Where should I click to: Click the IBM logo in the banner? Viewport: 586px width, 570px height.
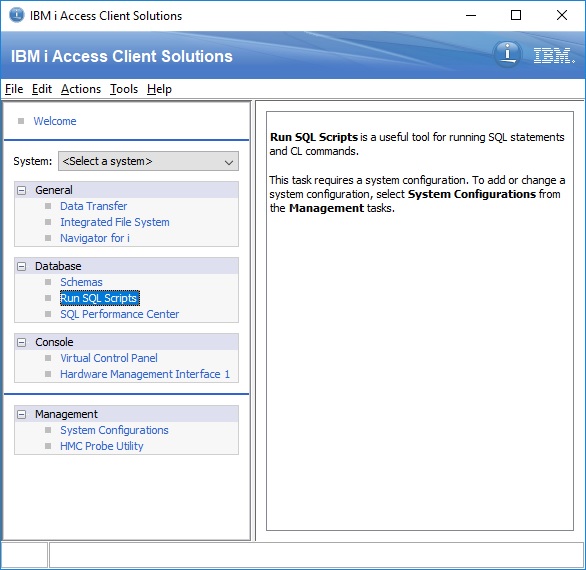coord(554,56)
